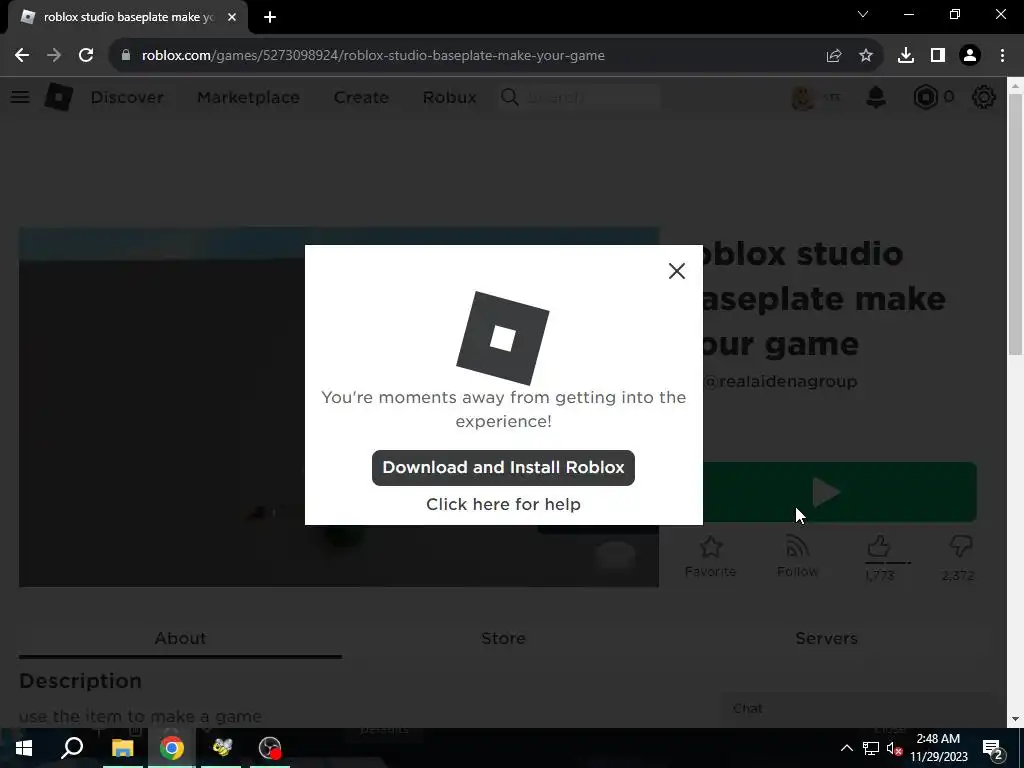Open the Chat panel
Screen dimensions: 1024x768
[x=856, y=709]
